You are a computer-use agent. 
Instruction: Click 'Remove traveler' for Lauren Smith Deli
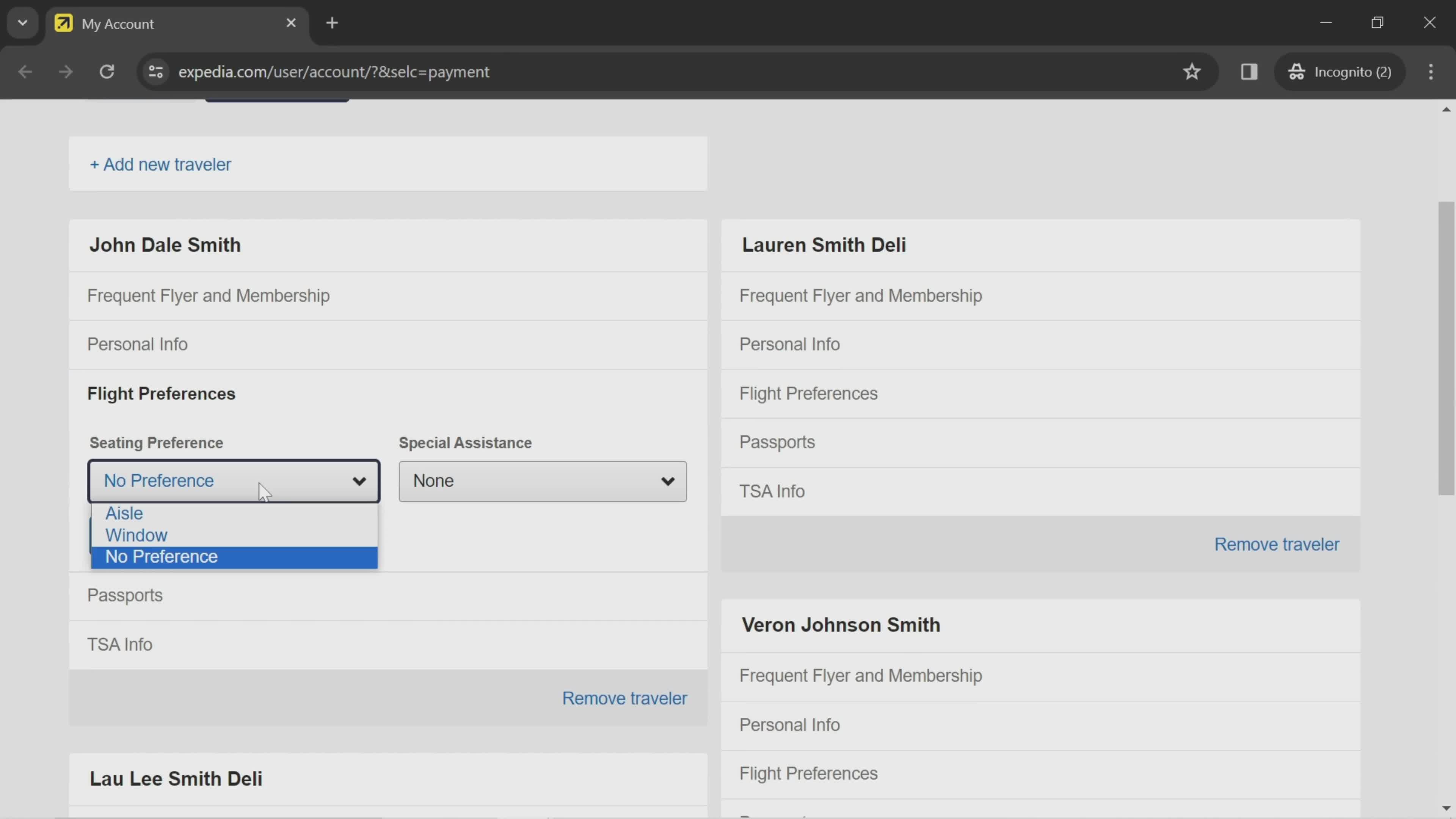(x=1277, y=544)
